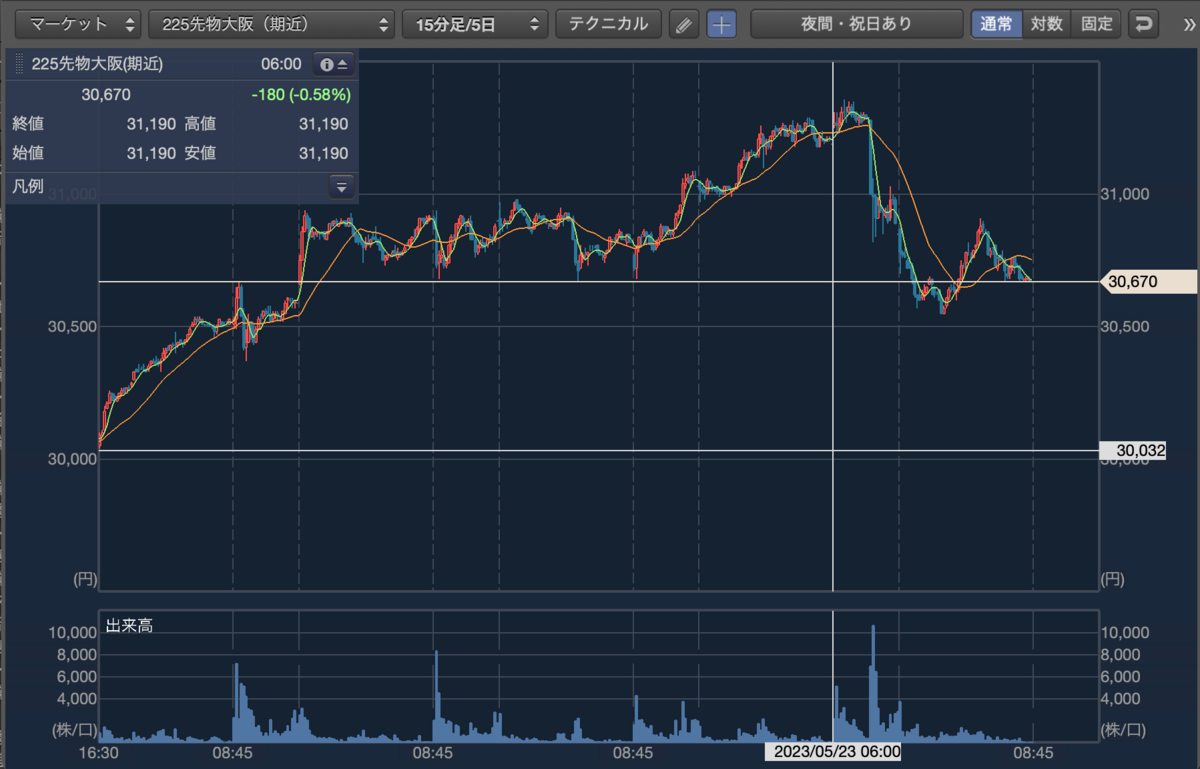
Task: Collapse info panel with the info arrow button
Action: 333,64
